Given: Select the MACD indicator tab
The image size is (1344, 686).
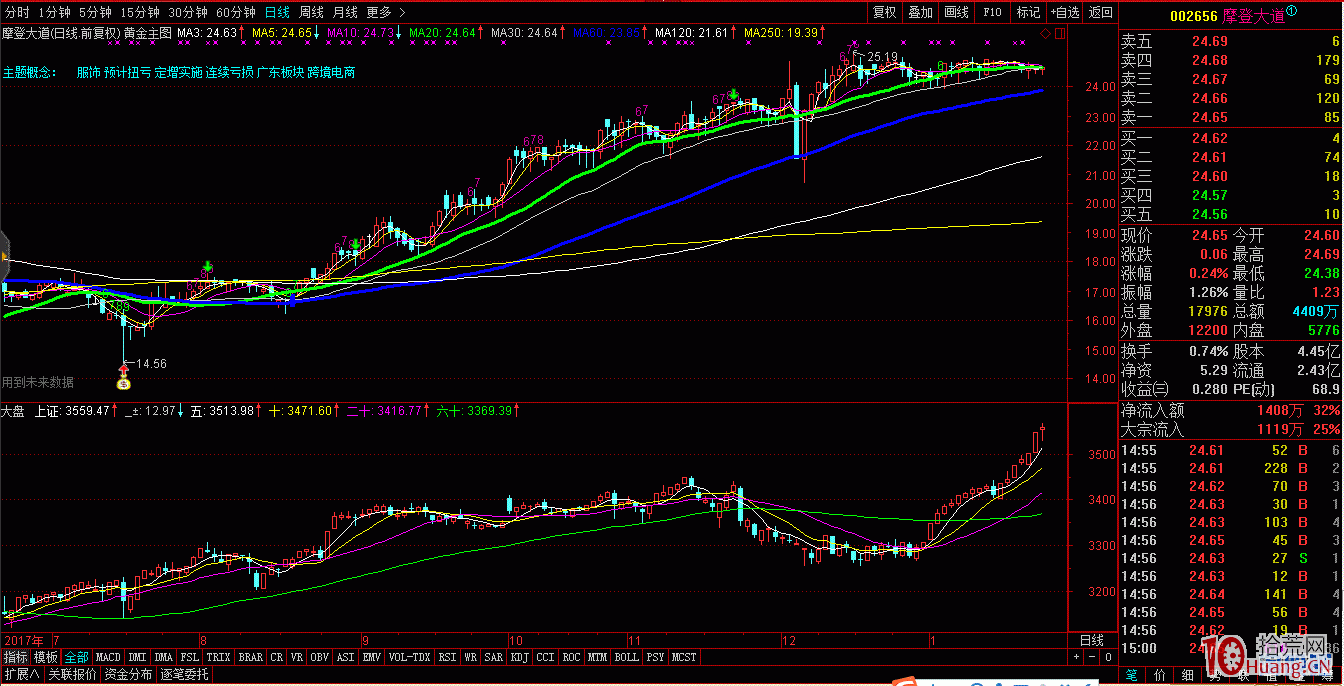Looking at the screenshot, I should pos(108,658).
